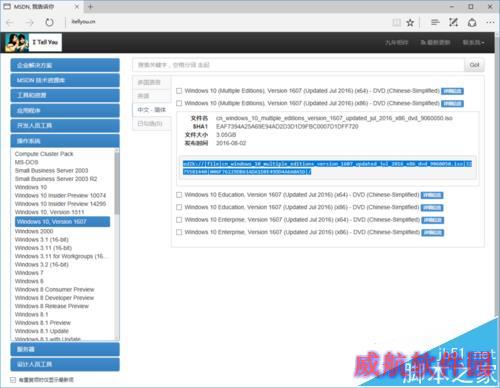
Task: Select MS-DOS in the list
Action: [x=27, y=162]
